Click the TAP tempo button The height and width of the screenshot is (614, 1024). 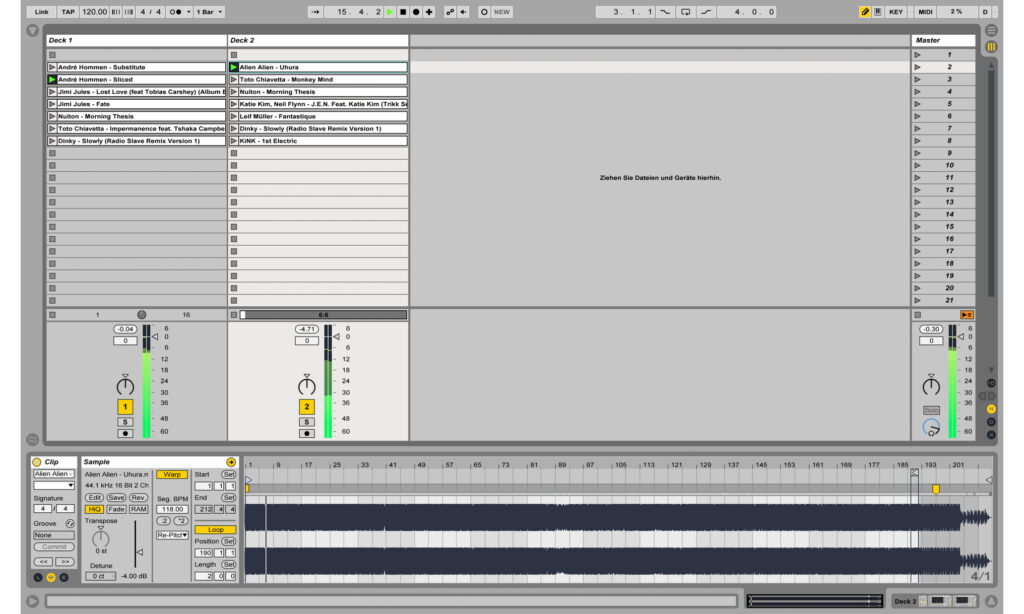(x=68, y=12)
